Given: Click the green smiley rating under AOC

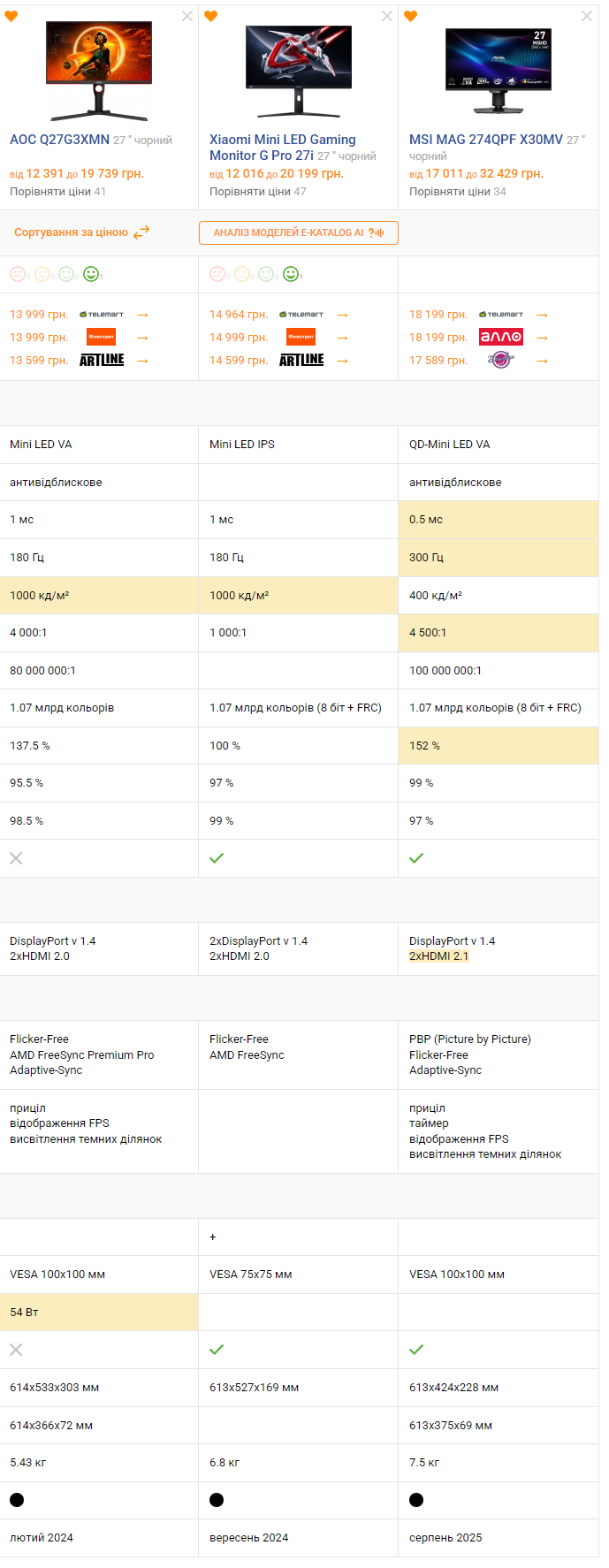Looking at the screenshot, I should [x=91, y=274].
